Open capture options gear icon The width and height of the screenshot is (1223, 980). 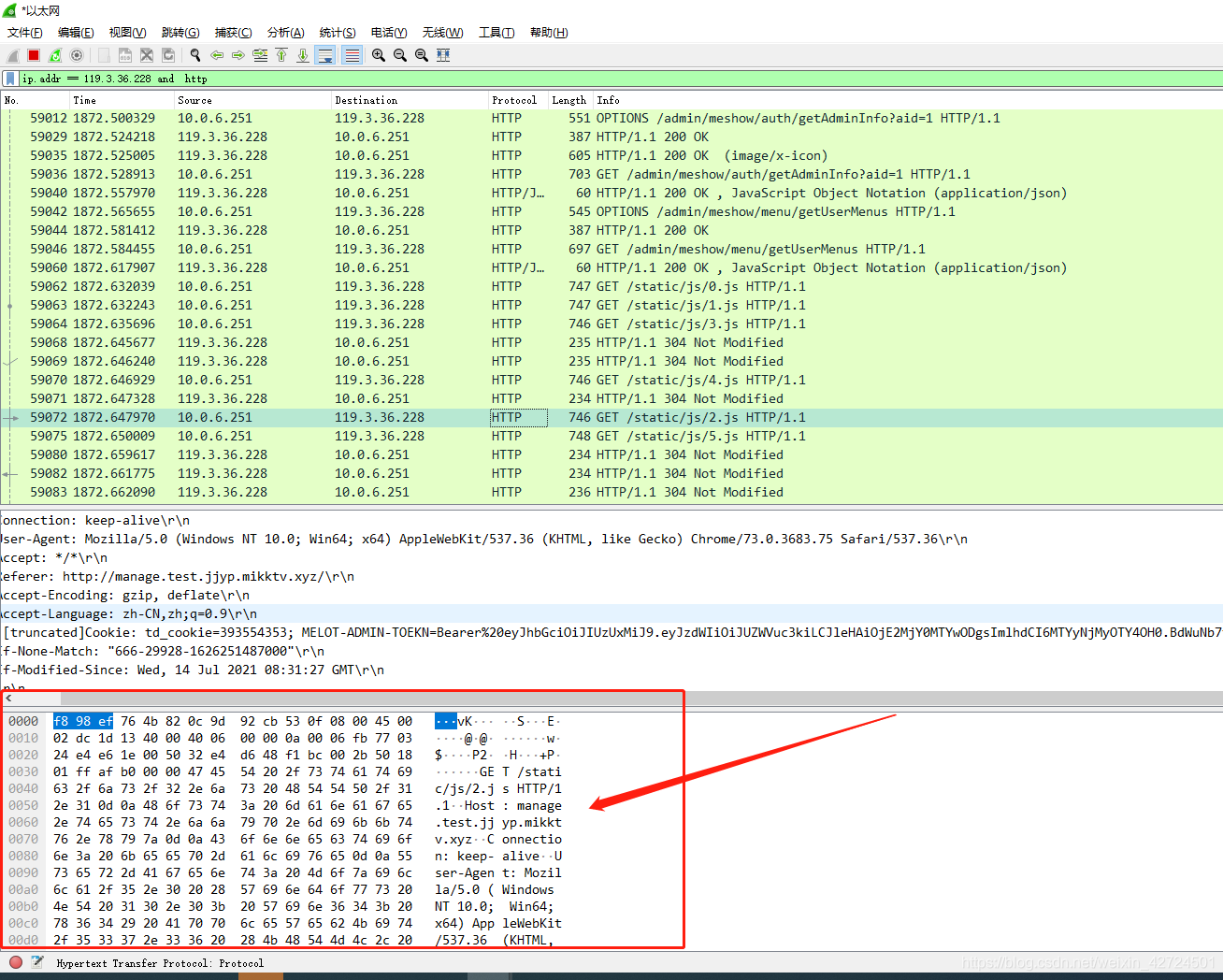pyautogui.click(x=77, y=56)
